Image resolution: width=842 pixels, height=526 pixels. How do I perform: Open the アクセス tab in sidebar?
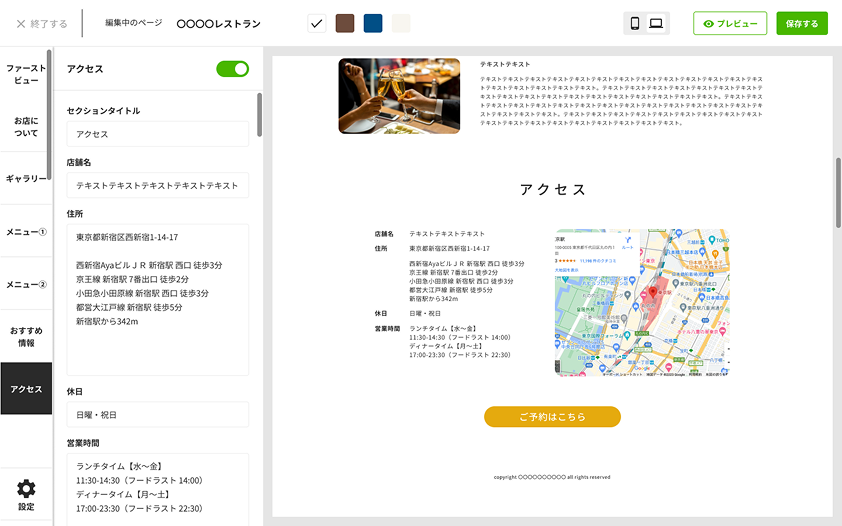click(x=26, y=389)
